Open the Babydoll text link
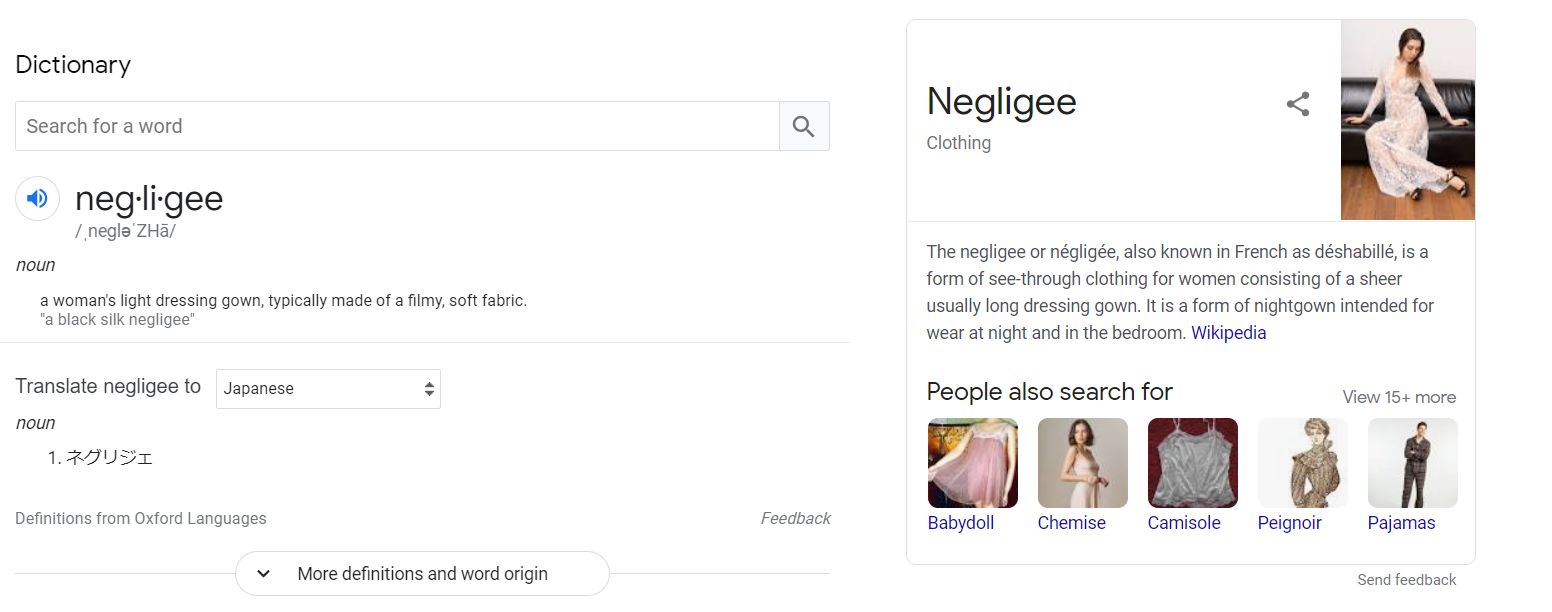The width and height of the screenshot is (1552, 612). tap(960, 523)
